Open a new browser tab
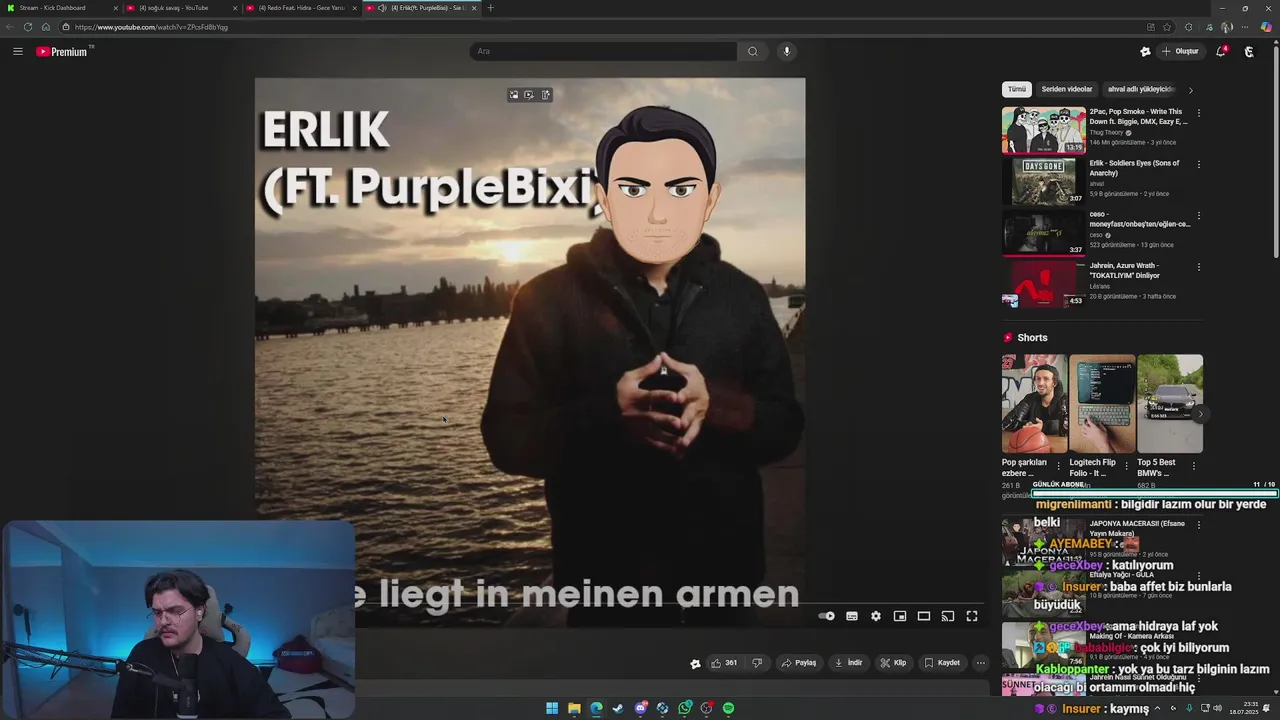This screenshot has height=720, width=1280. [x=490, y=8]
